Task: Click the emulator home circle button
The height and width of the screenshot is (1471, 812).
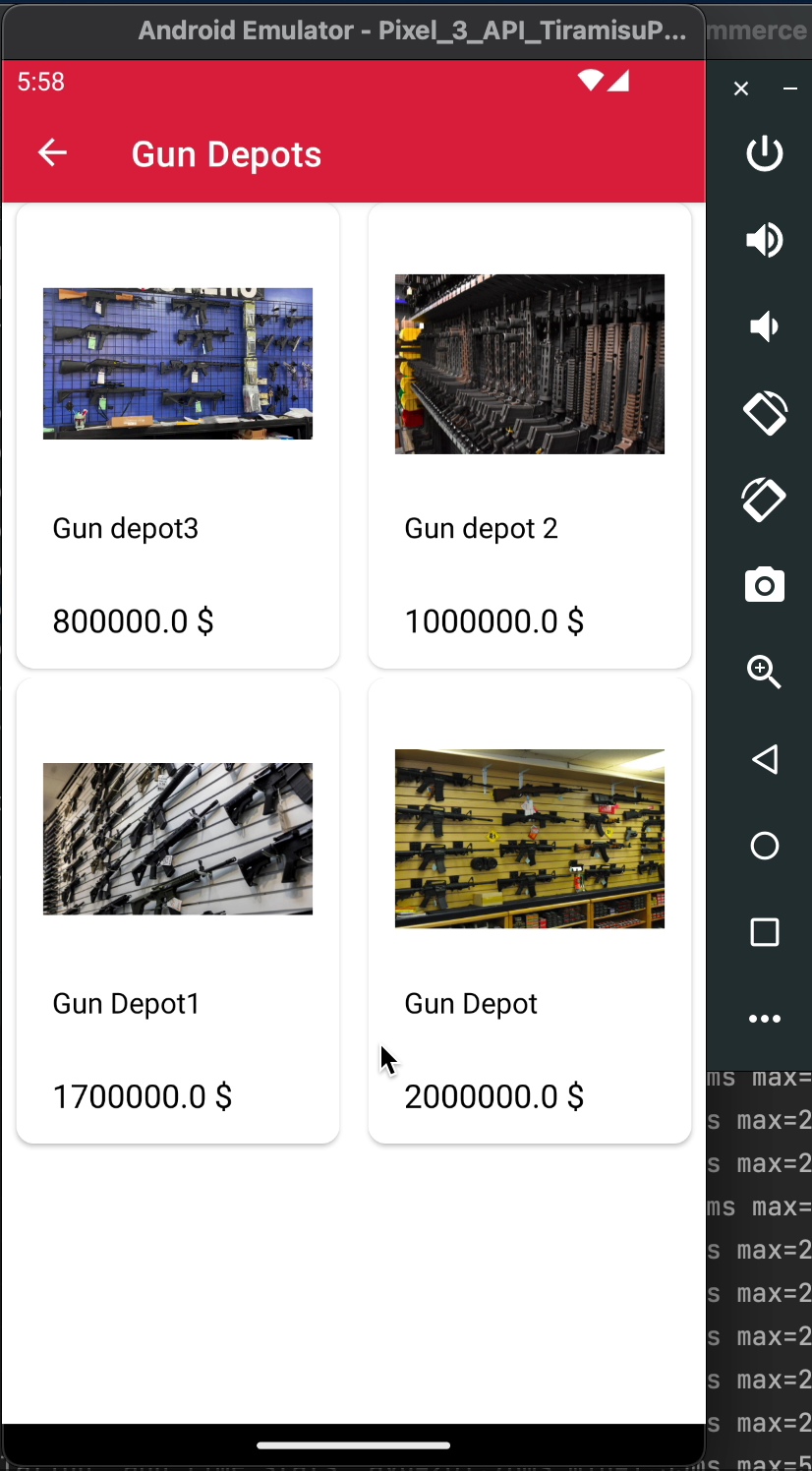Action: pos(765,846)
